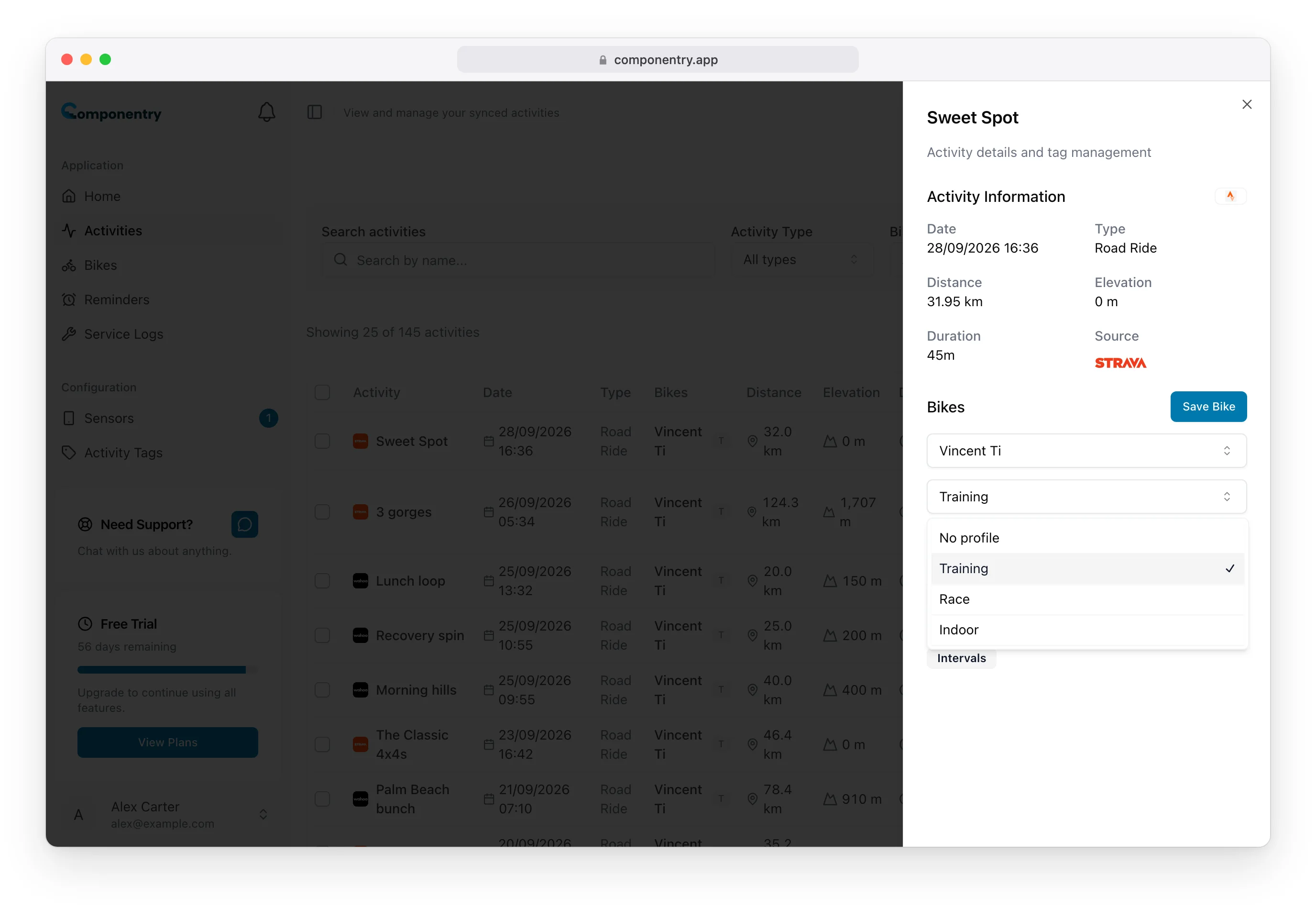Screen dimensions: 1316x908
Task: Check the Morning hills row checkbox
Action: pos(322,689)
